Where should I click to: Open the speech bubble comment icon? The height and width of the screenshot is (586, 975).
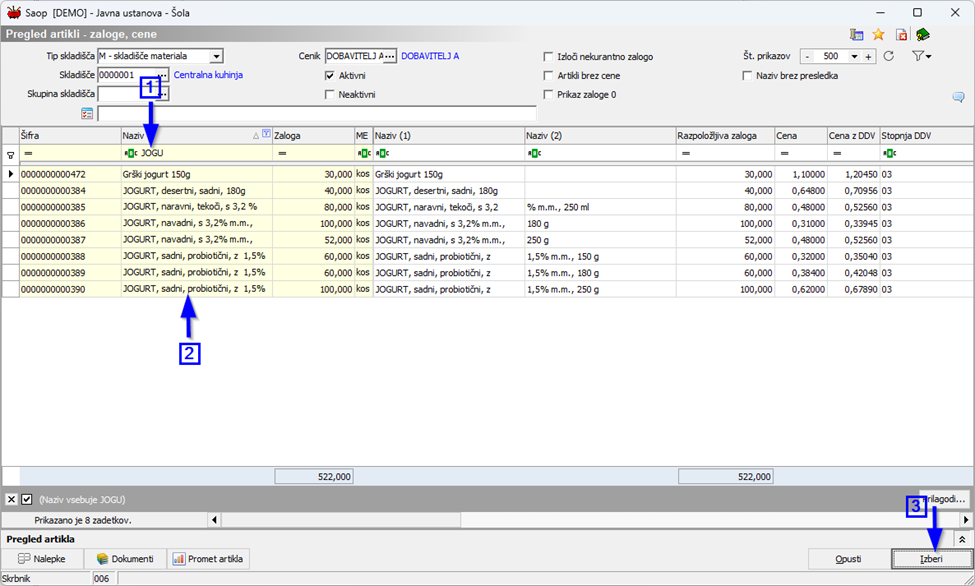[x=958, y=97]
